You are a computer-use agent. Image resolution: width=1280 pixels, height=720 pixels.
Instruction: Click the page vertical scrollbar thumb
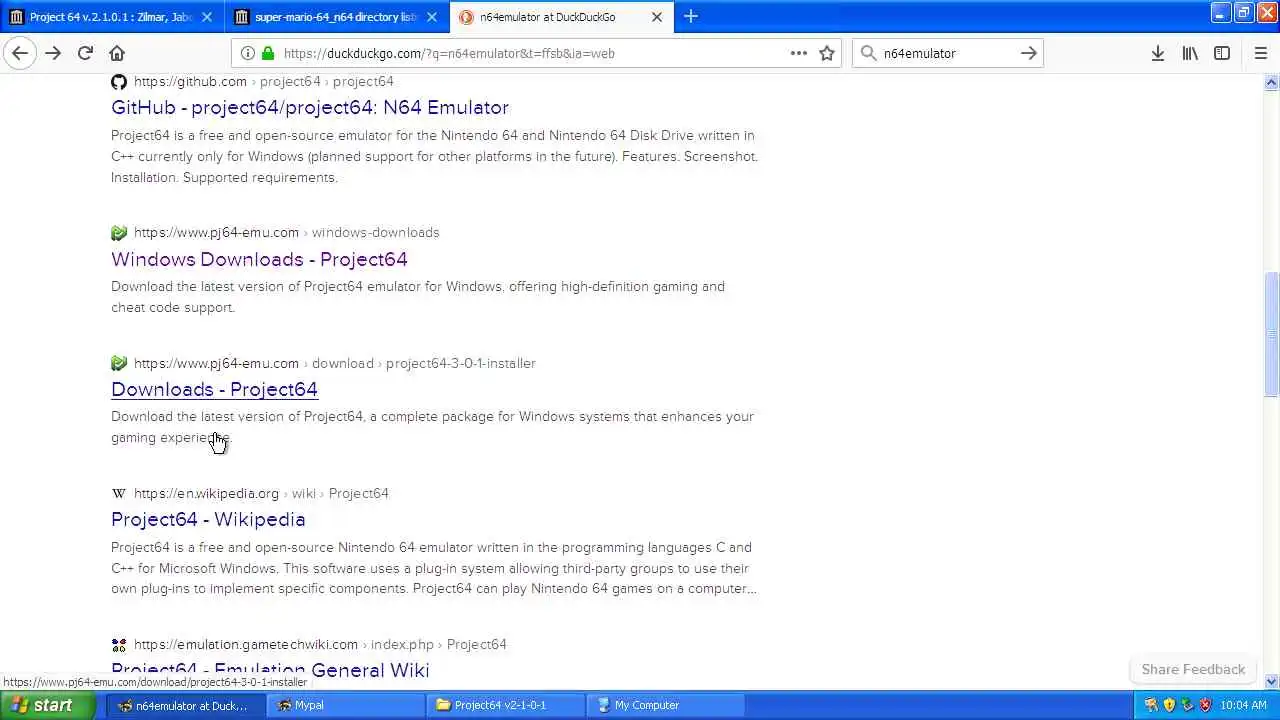[1272, 335]
